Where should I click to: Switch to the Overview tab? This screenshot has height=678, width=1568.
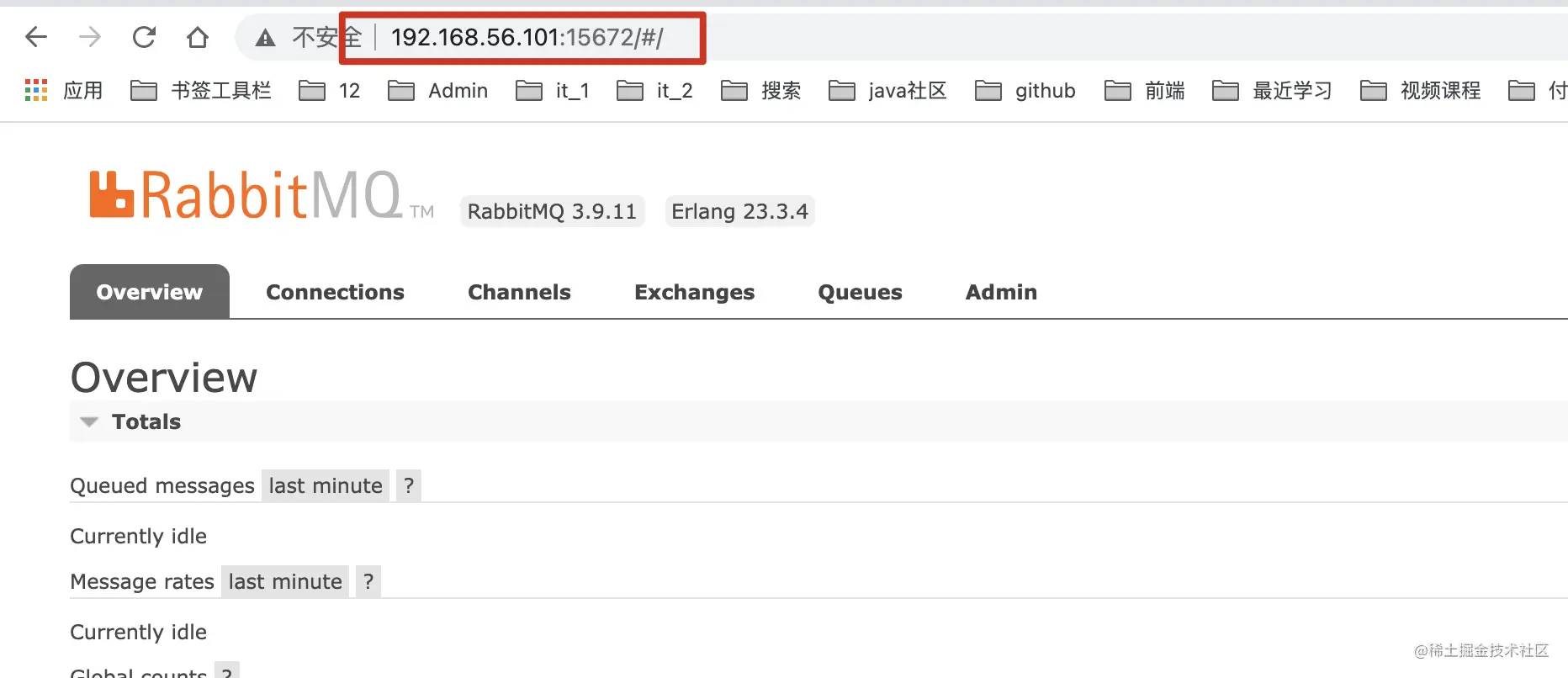point(150,292)
